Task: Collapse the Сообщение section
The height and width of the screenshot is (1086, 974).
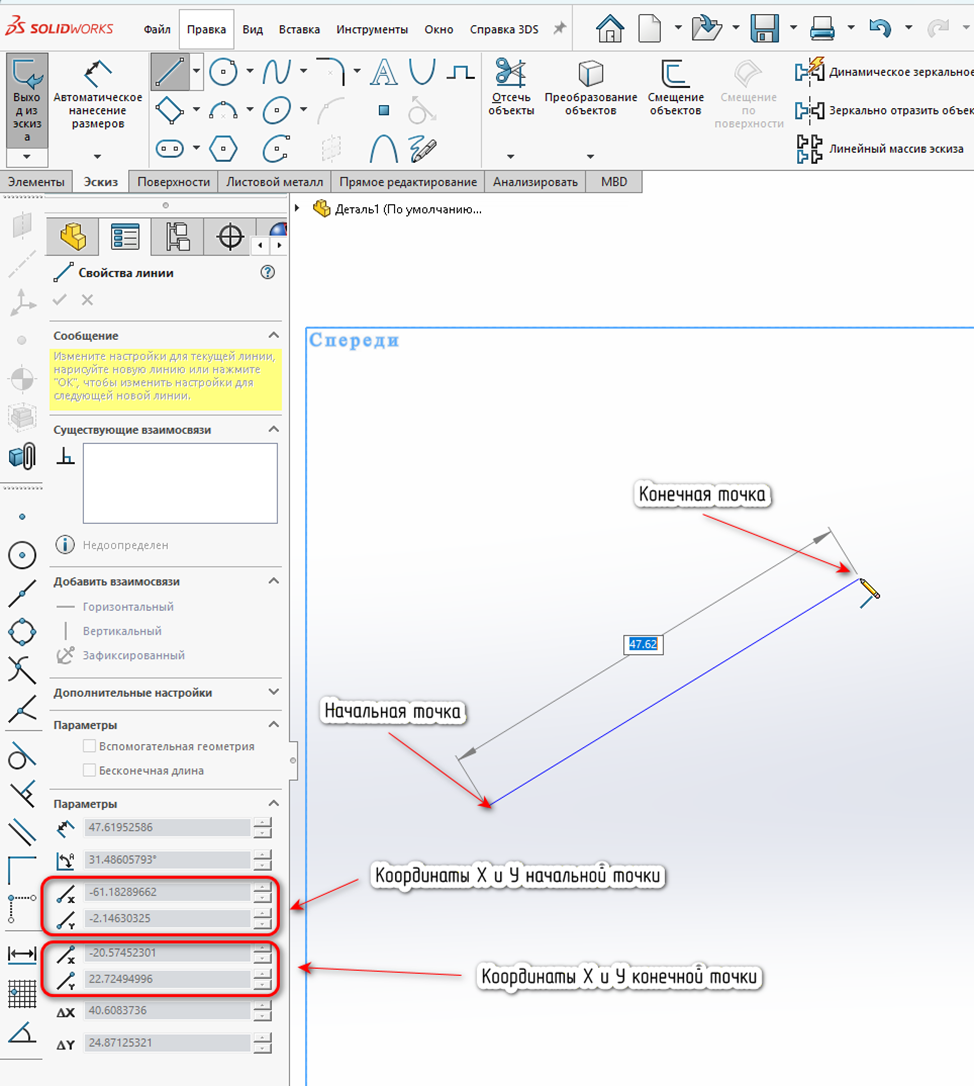Action: pos(274,335)
